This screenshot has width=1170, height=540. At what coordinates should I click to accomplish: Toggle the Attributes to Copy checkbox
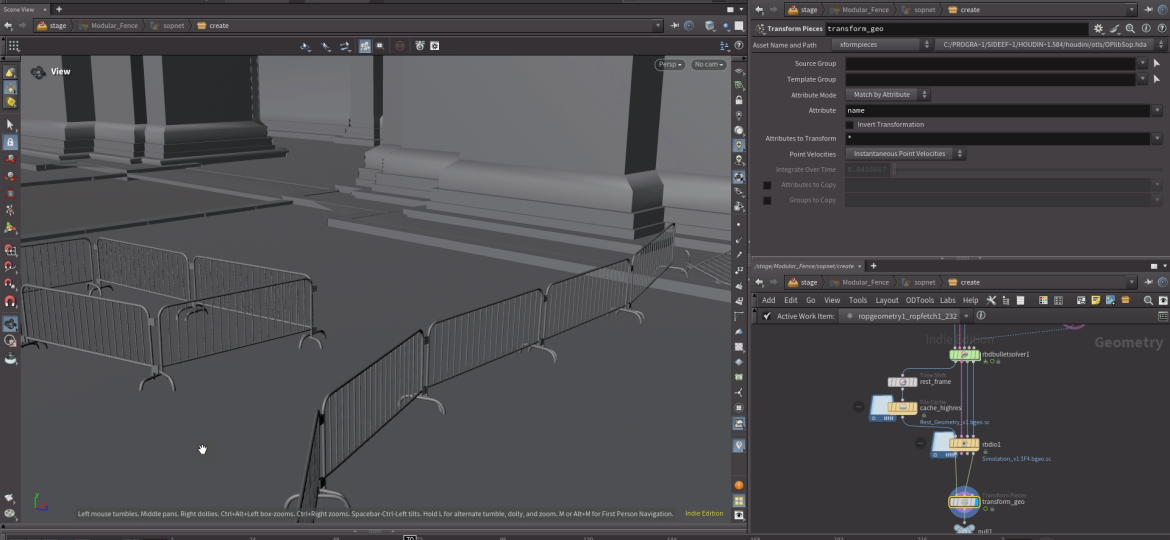(767, 185)
